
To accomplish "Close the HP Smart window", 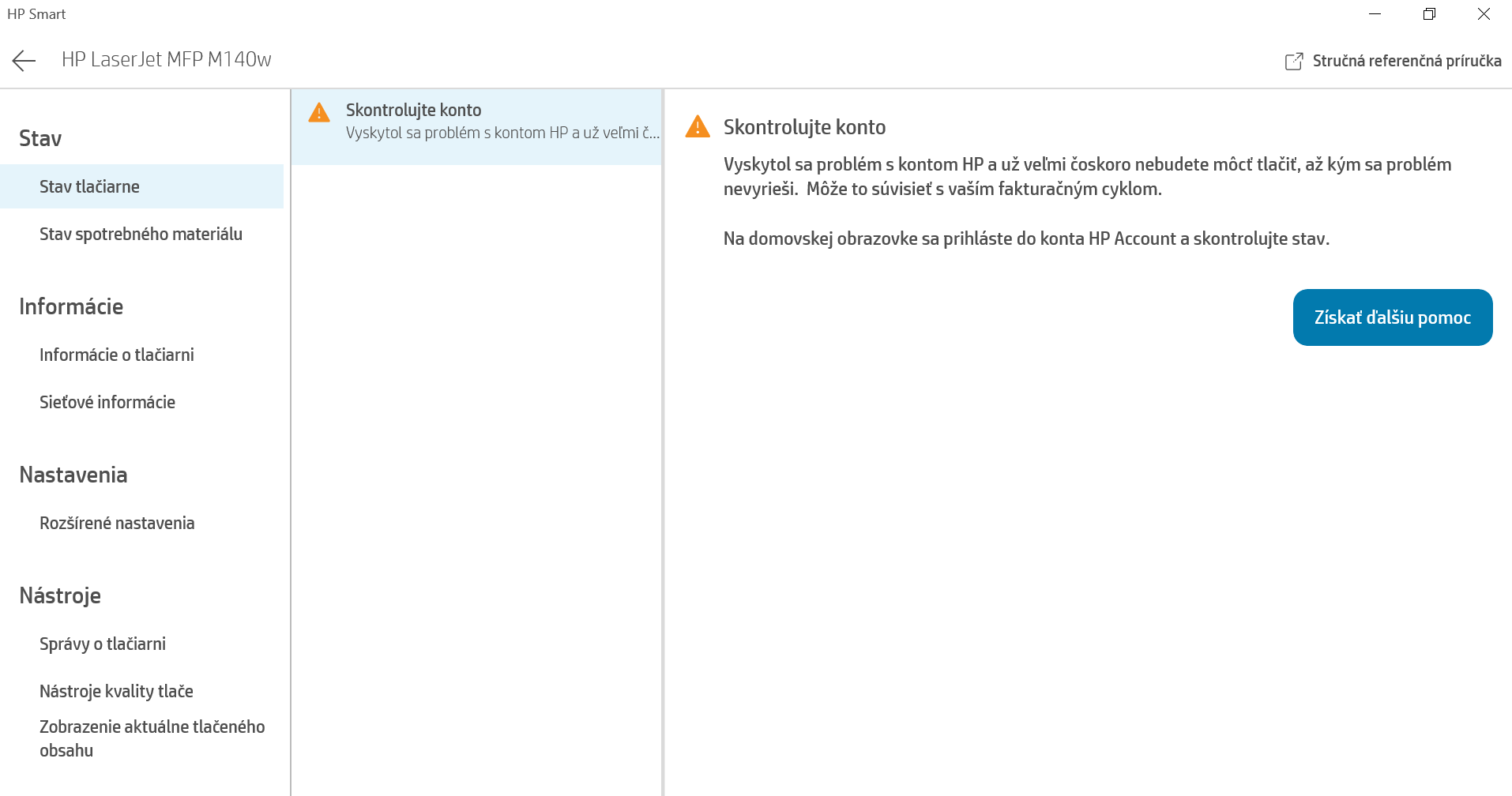I will point(1484,14).
